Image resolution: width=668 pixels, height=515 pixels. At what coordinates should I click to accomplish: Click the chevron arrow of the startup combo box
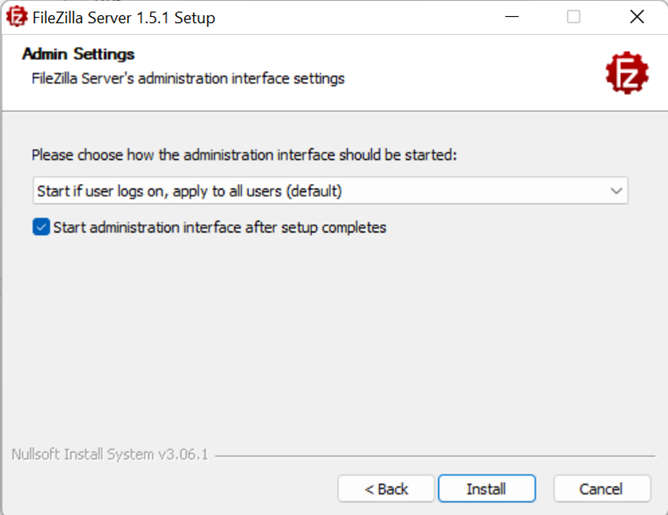pos(616,191)
